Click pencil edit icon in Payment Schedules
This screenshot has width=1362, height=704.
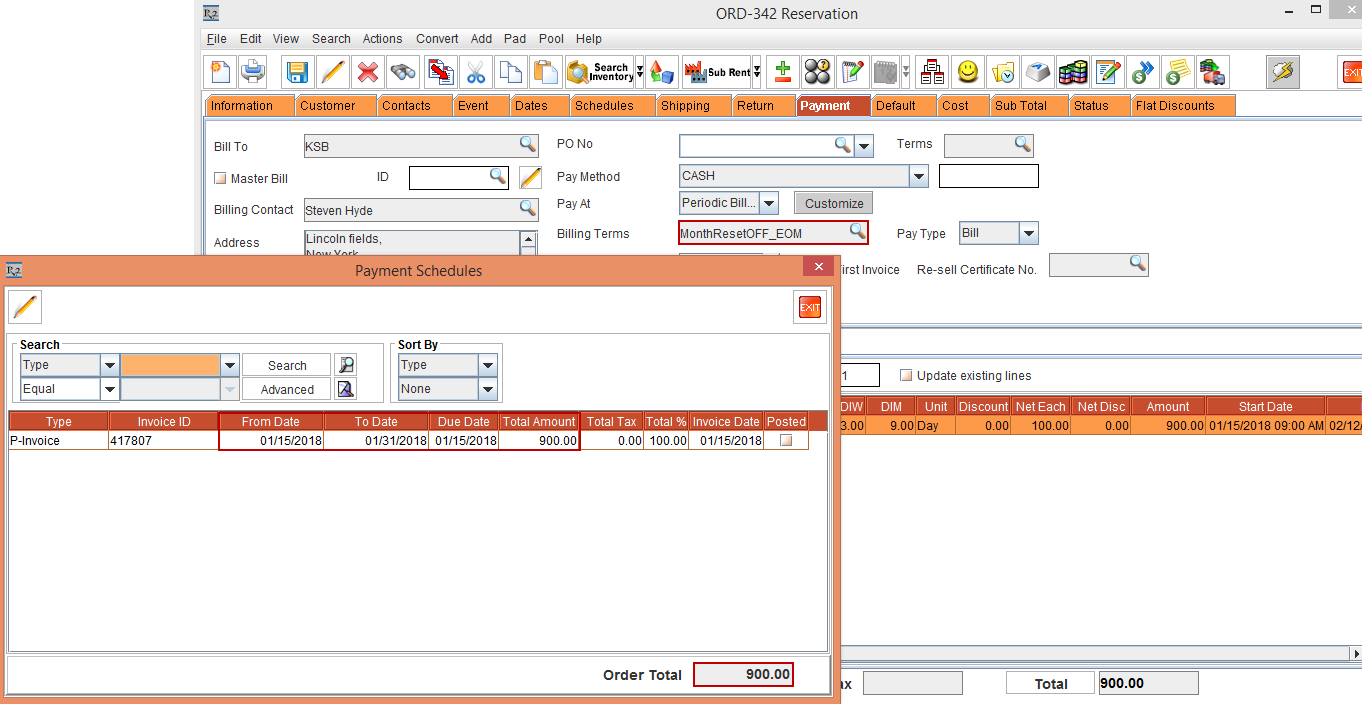tap(25, 308)
